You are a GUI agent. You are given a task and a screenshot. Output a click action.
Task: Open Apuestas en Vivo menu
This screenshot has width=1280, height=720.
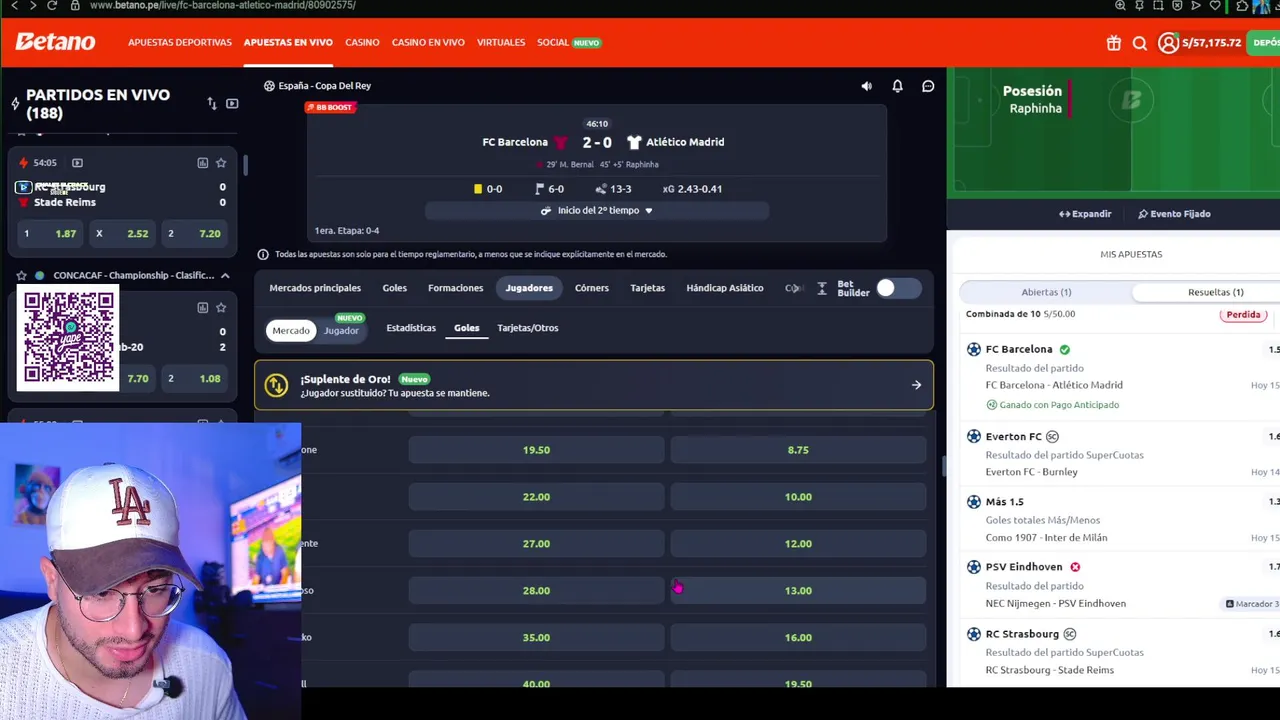(288, 43)
